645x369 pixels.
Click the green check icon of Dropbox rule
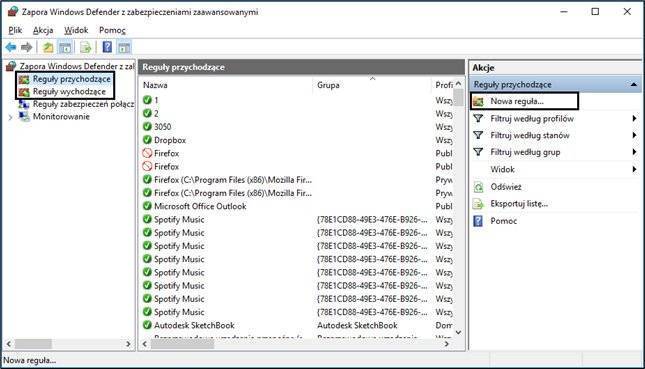pos(147,140)
